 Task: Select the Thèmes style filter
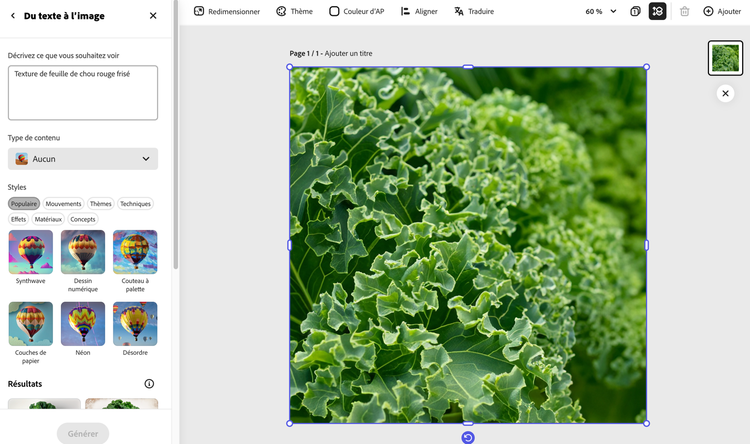100,204
